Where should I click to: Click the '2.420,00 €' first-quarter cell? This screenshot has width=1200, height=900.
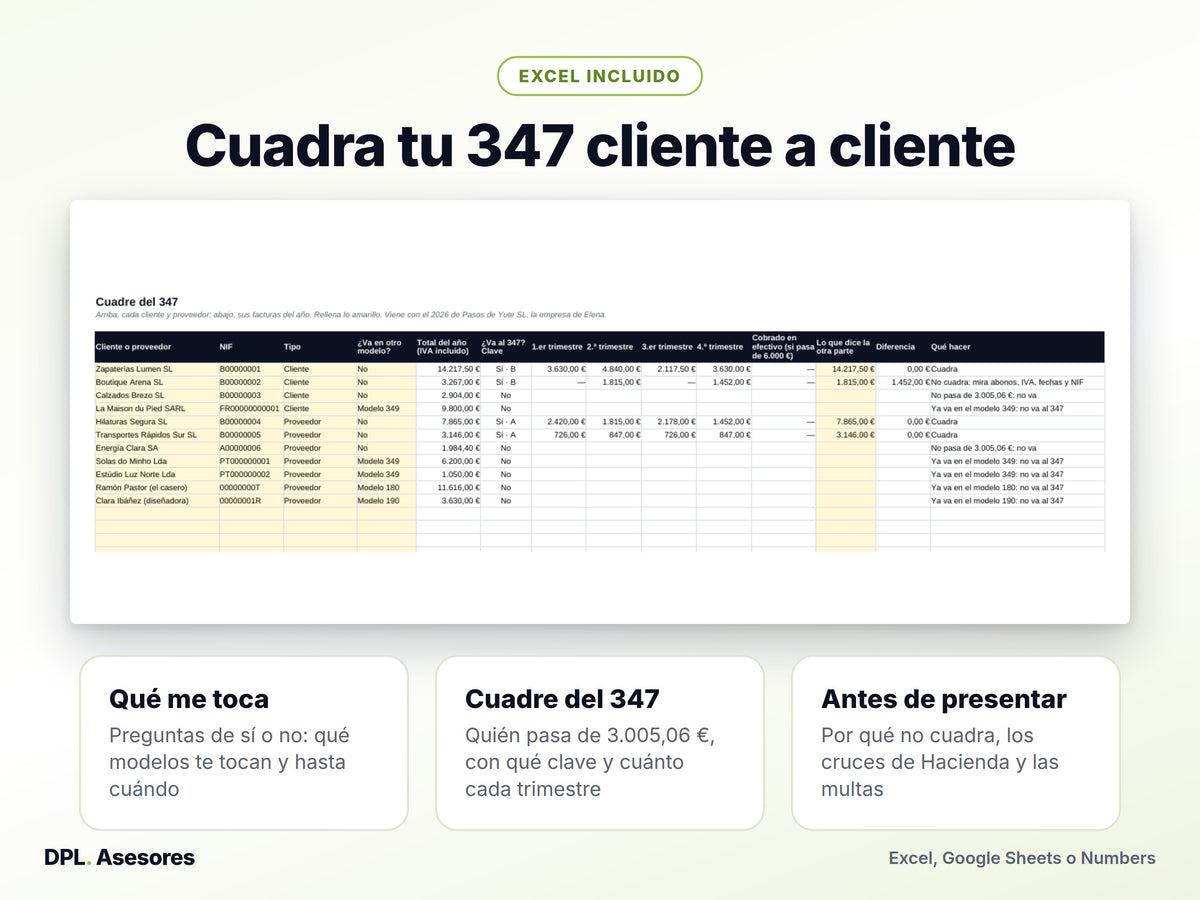pos(558,422)
